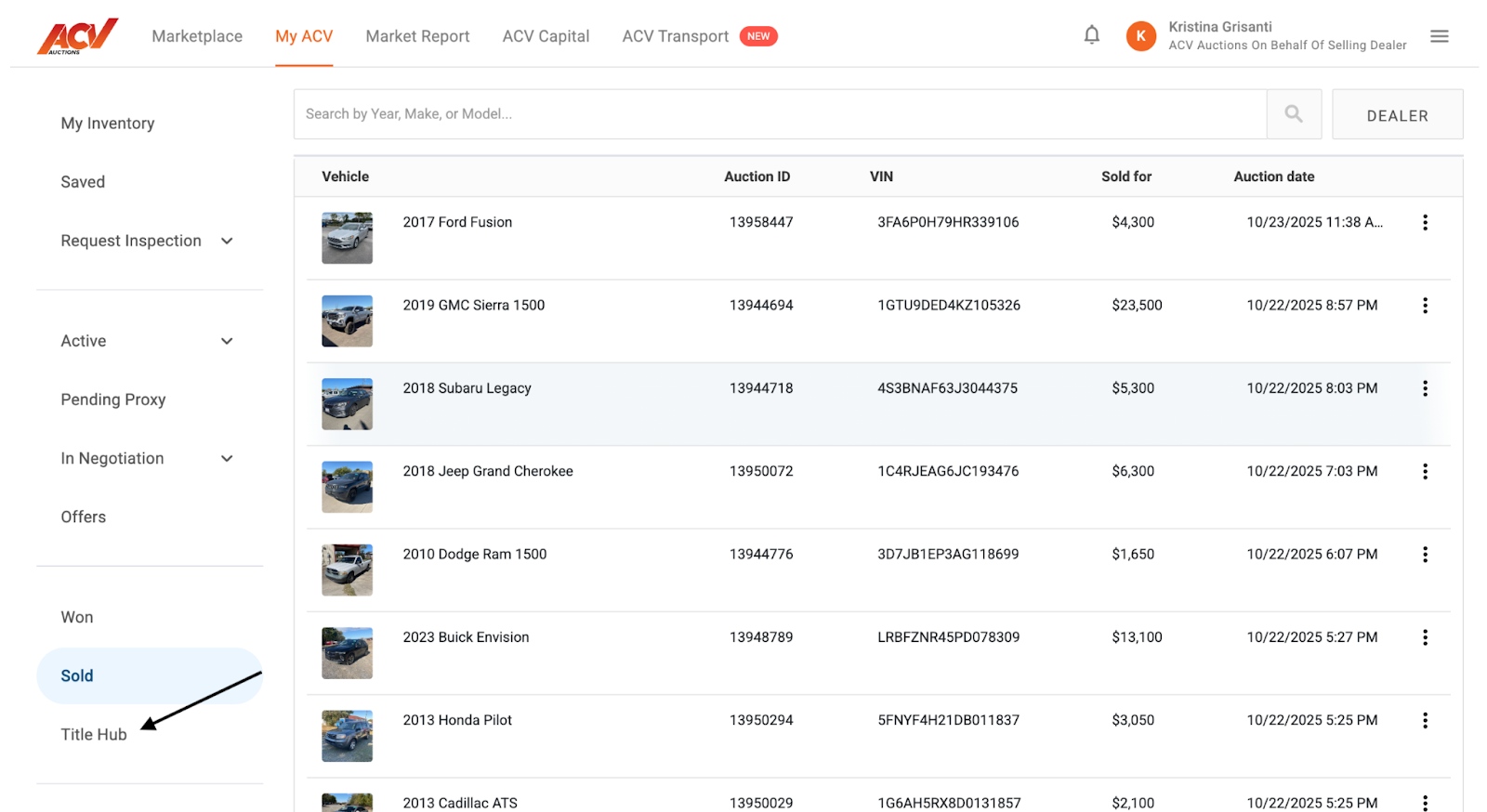Focus the Year, Make, or Model search field
The width and height of the screenshot is (1487, 812).
pos(781,114)
